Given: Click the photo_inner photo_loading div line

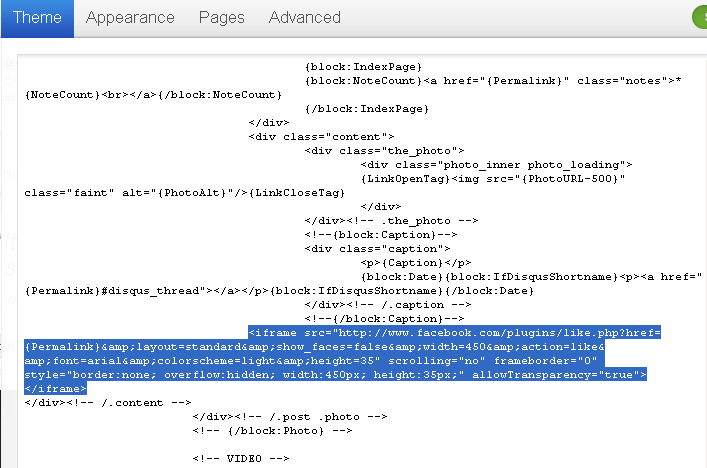Looking at the screenshot, I should click(496, 164).
